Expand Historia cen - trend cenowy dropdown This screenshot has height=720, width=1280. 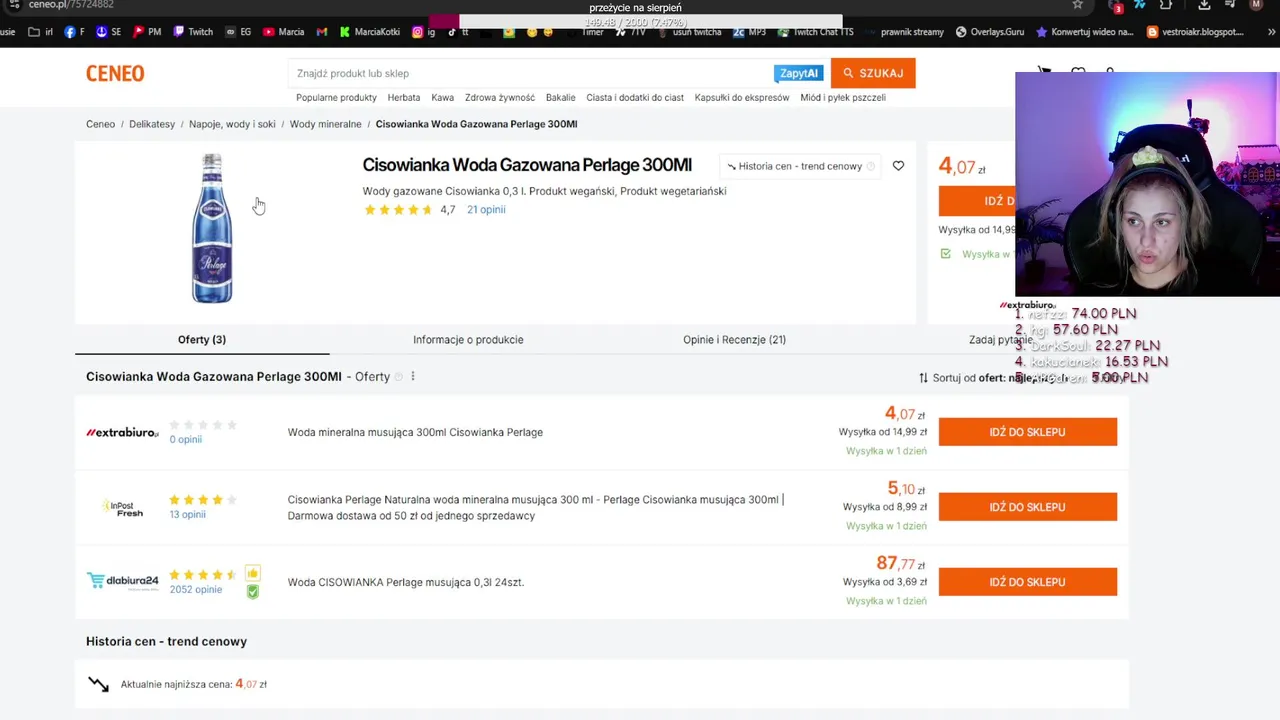[800, 166]
